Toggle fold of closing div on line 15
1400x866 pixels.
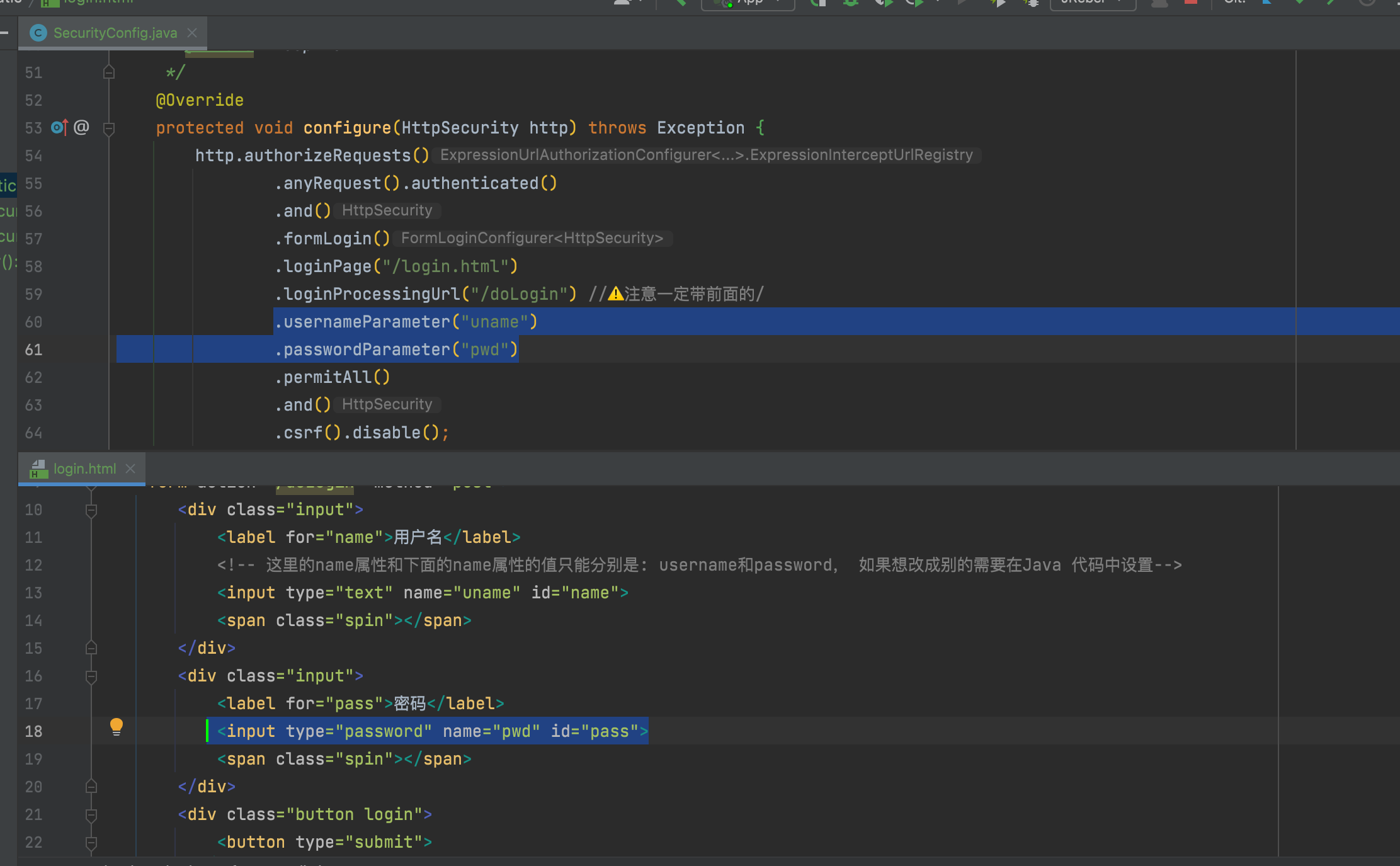click(x=91, y=648)
